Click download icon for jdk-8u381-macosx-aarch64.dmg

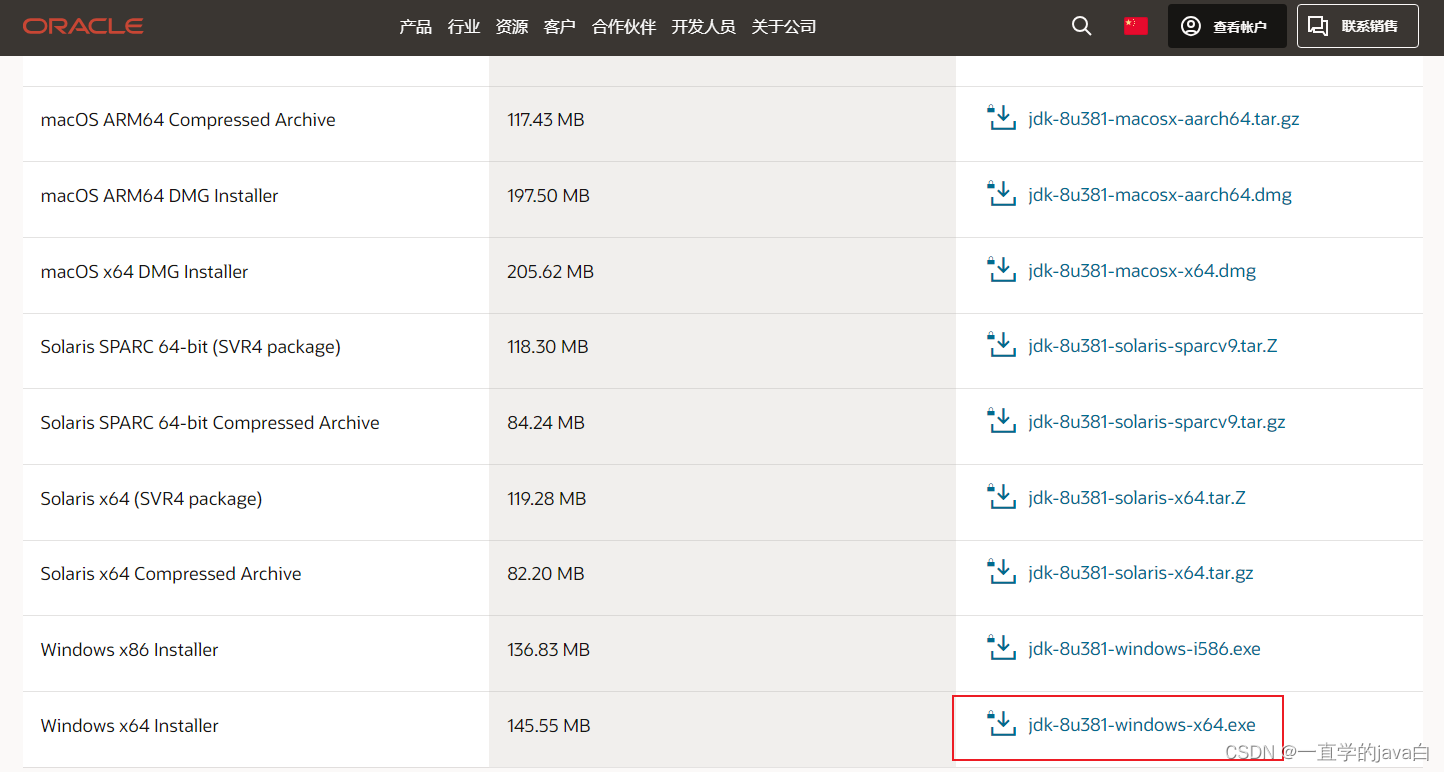(x=1001, y=194)
